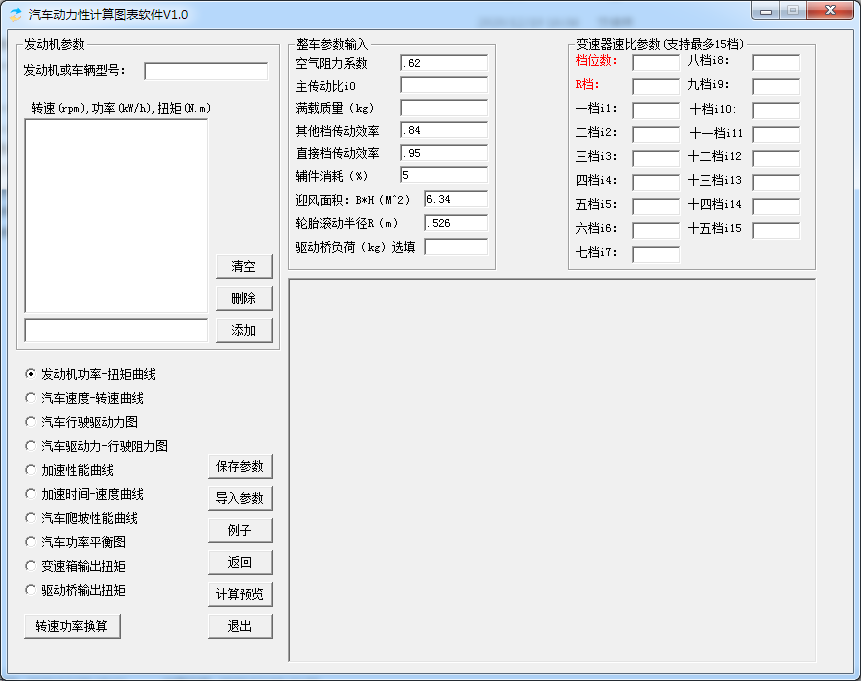The width and height of the screenshot is (861, 681).
Task: Run 计算预览 calculation preview
Action: 240,594
